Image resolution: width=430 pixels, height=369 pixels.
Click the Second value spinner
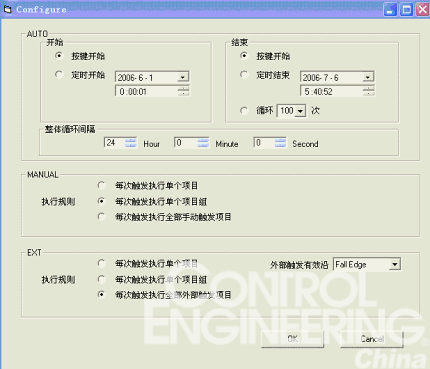tap(280, 143)
